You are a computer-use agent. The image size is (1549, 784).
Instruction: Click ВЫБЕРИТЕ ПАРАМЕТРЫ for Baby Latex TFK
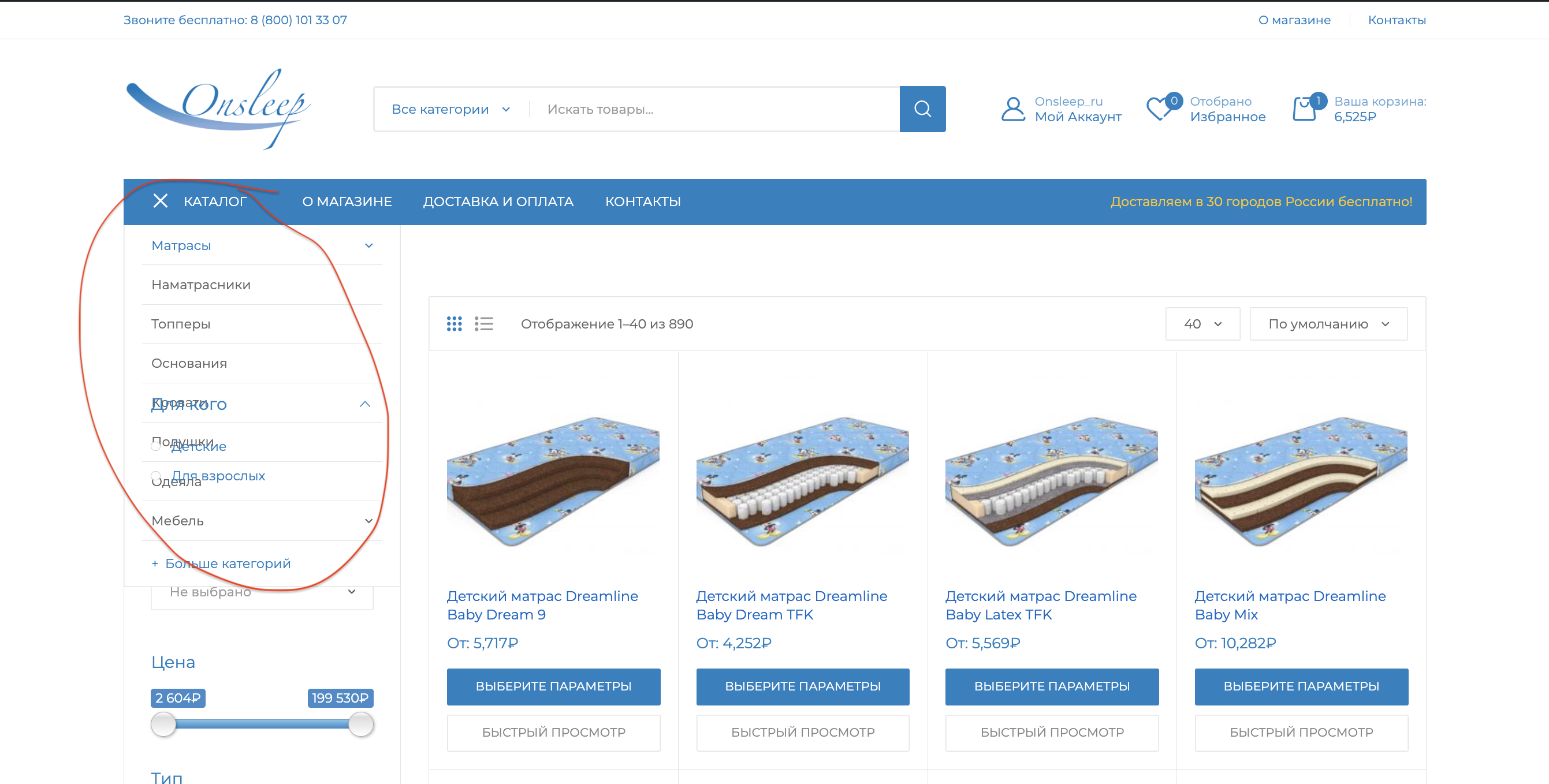pyautogui.click(x=1052, y=686)
